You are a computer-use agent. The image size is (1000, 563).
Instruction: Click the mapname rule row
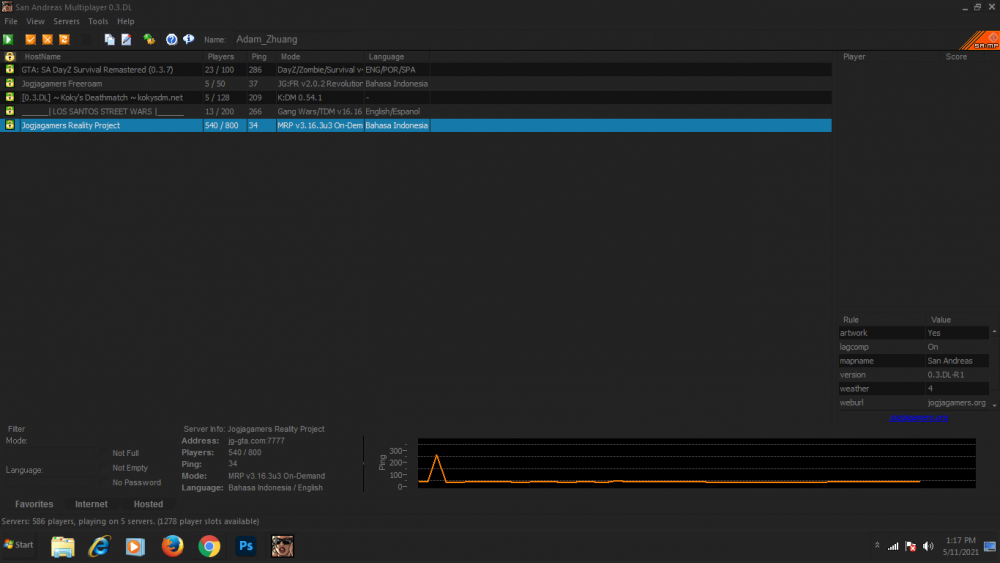(914, 361)
